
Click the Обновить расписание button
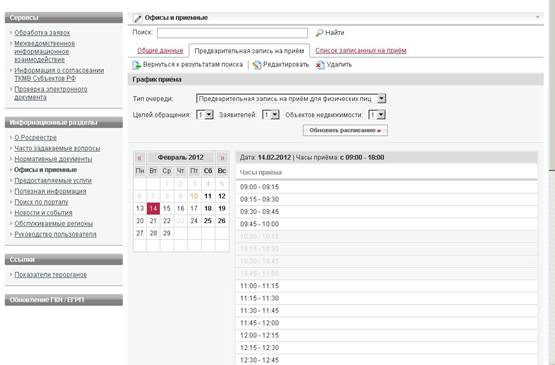(345, 130)
